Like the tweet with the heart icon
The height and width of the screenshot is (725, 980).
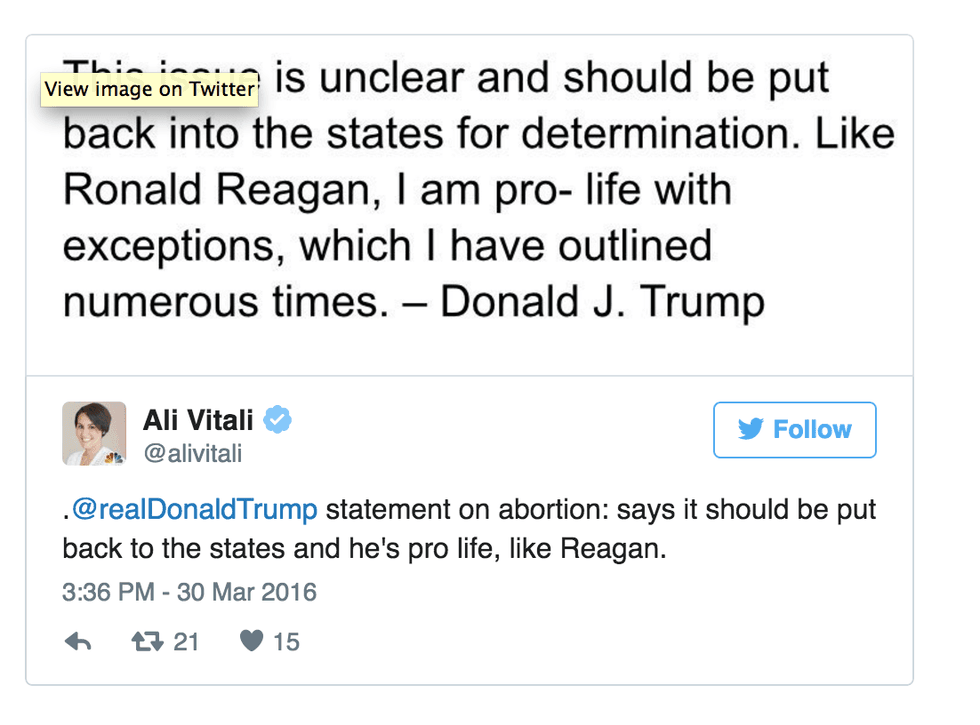pyautogui.click(x=251, y=642)
